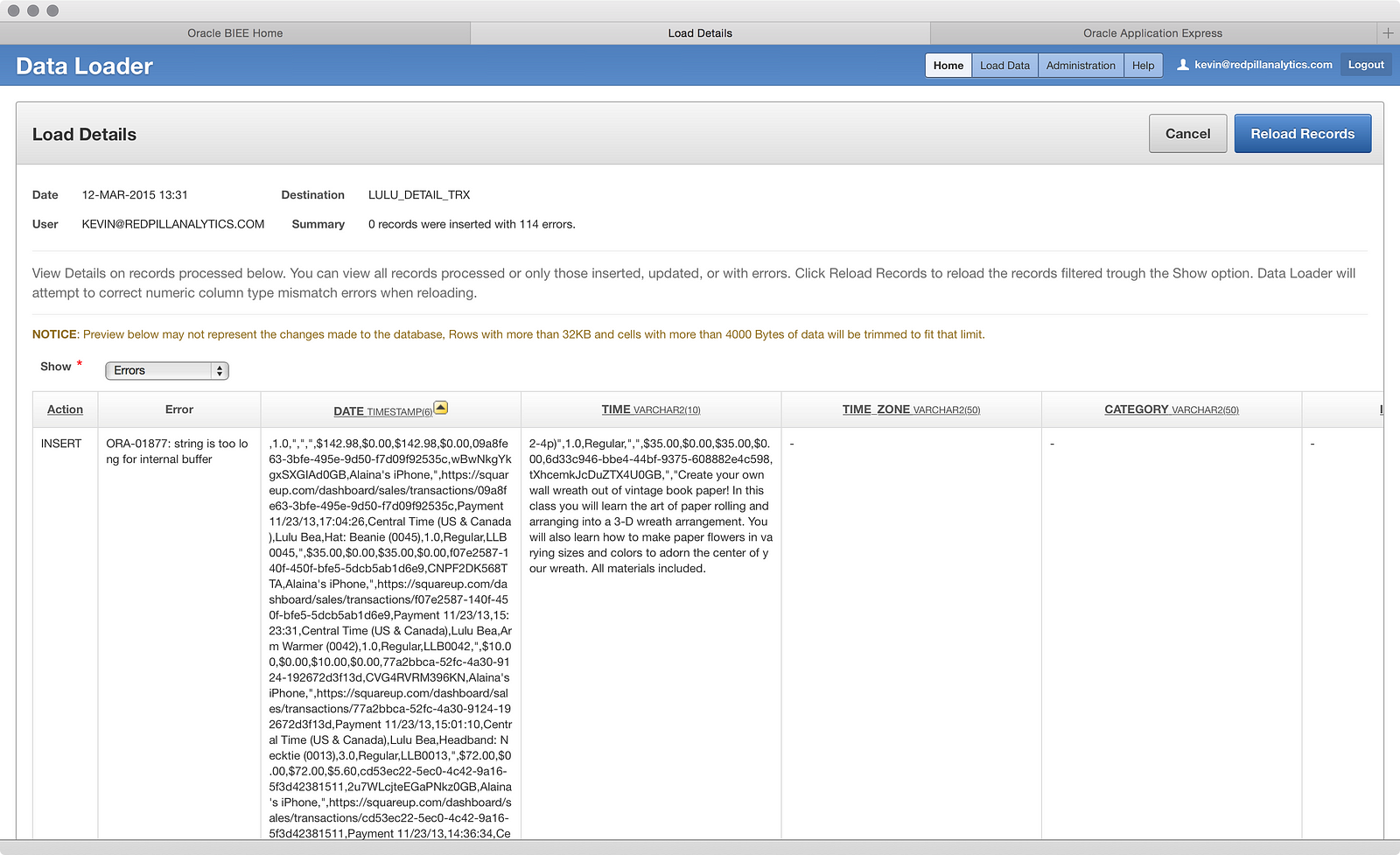Open the Load Data navigation tab
The width and height of the screenshot is (1400, 855).
point(1004,66)
